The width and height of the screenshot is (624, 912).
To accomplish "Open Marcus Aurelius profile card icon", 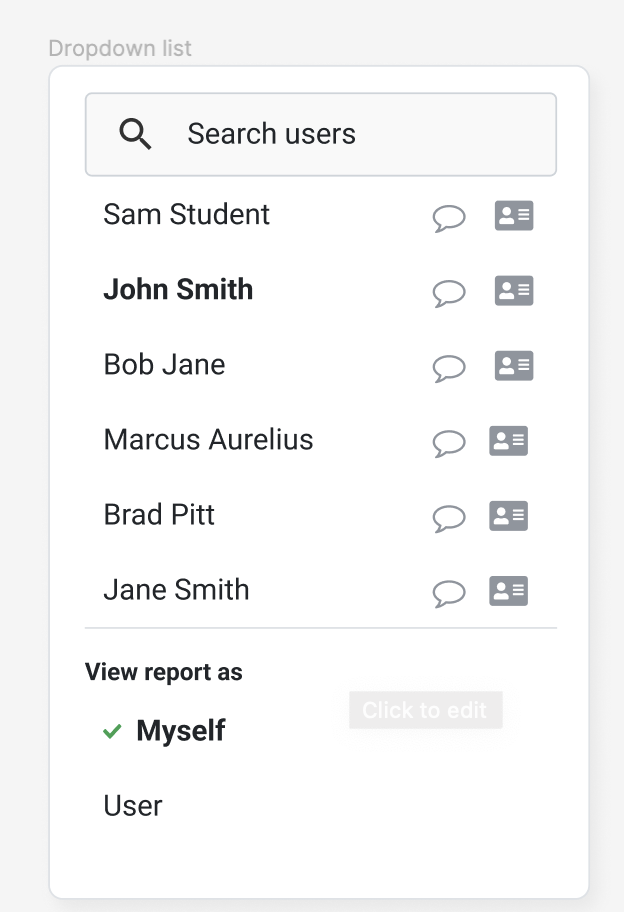I will tap(509, 441).
